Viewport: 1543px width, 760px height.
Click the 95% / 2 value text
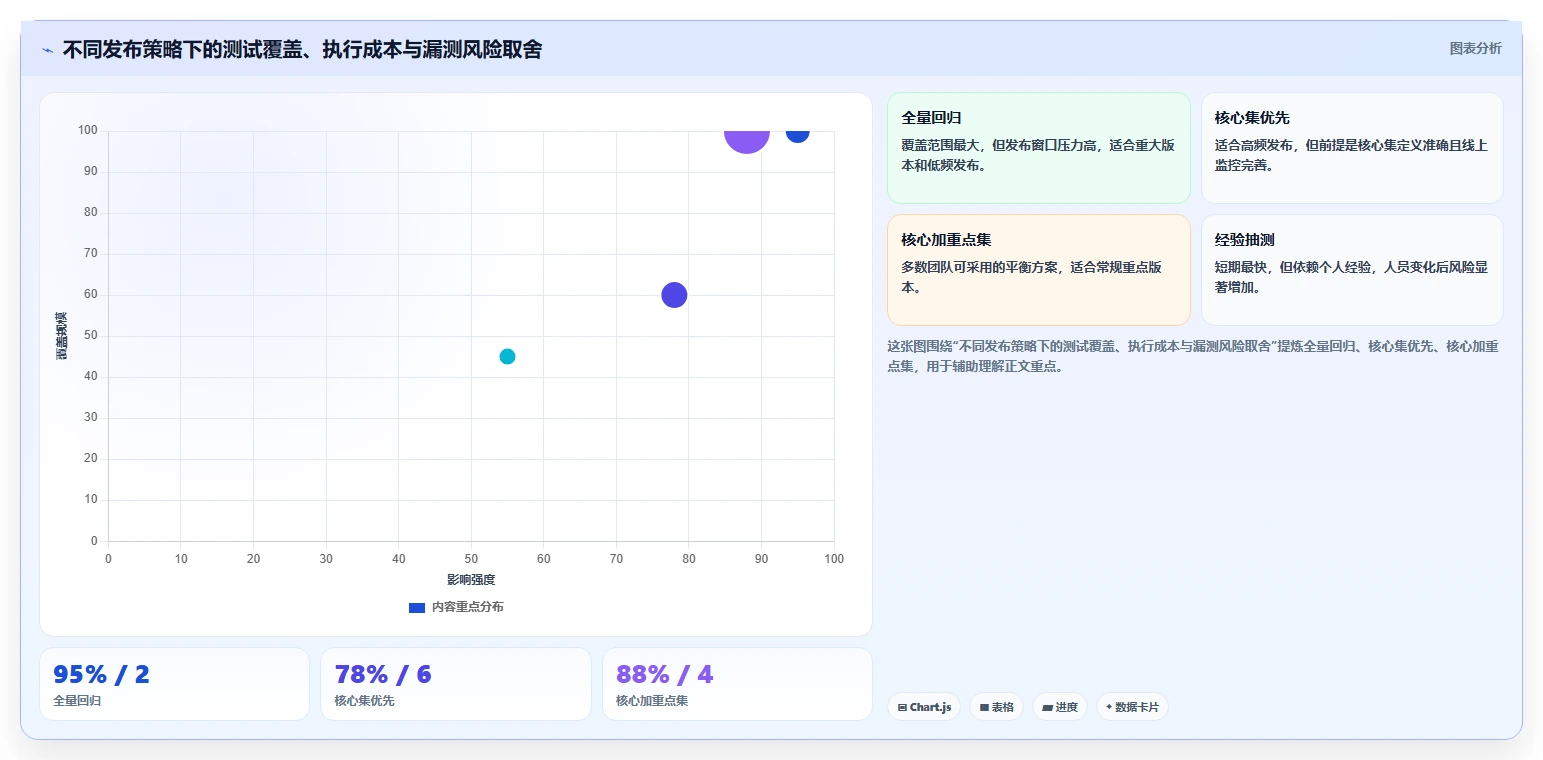[101, 674]
